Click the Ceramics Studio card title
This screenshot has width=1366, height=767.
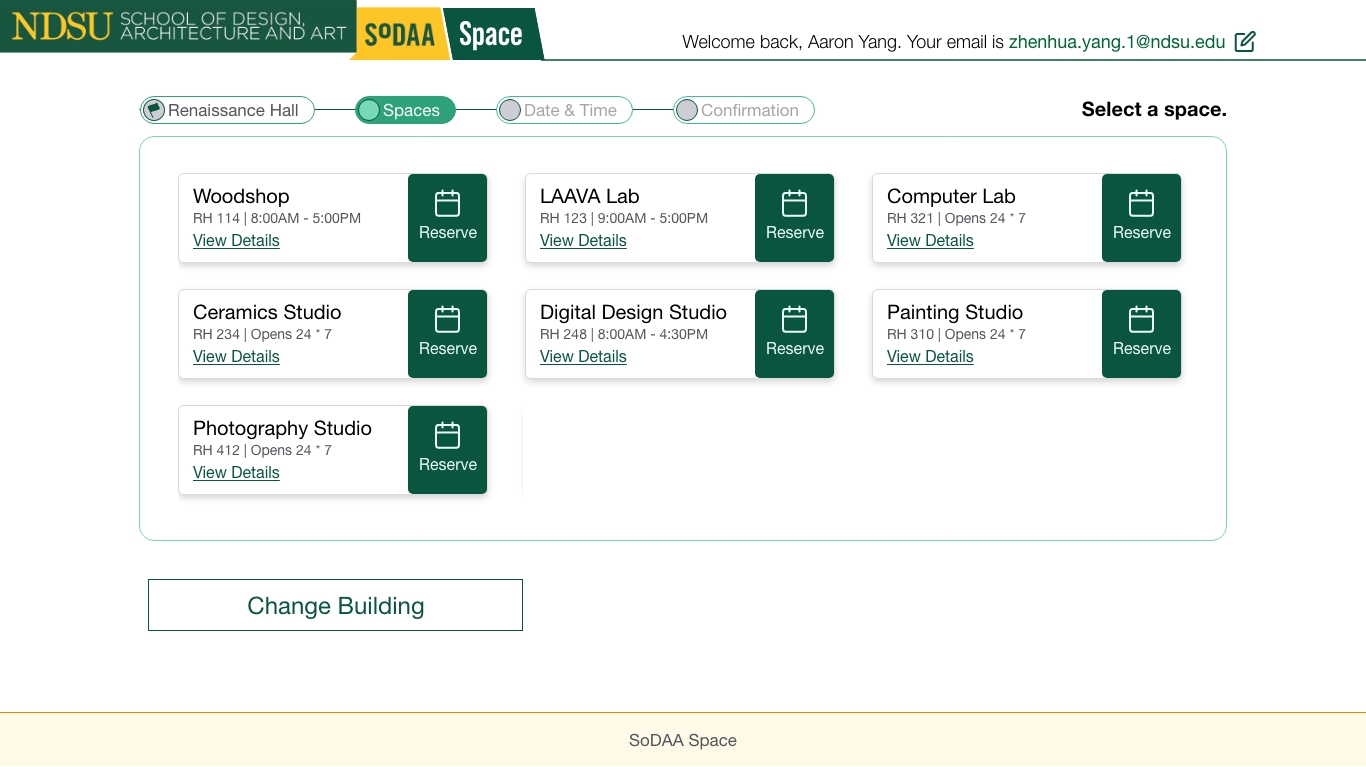pos(267,312)
